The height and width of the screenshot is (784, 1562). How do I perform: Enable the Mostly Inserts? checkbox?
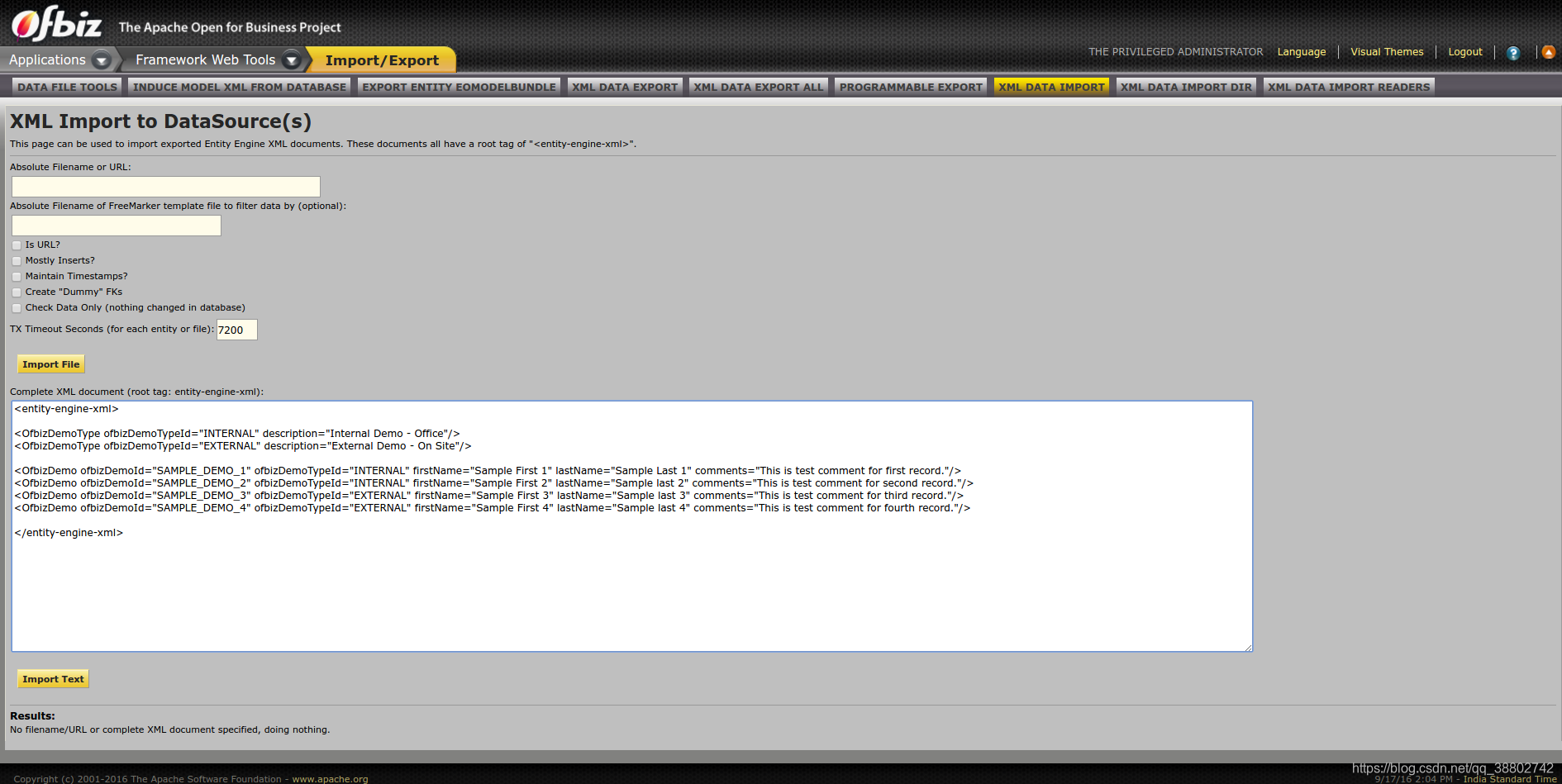[x=17, y=261]
